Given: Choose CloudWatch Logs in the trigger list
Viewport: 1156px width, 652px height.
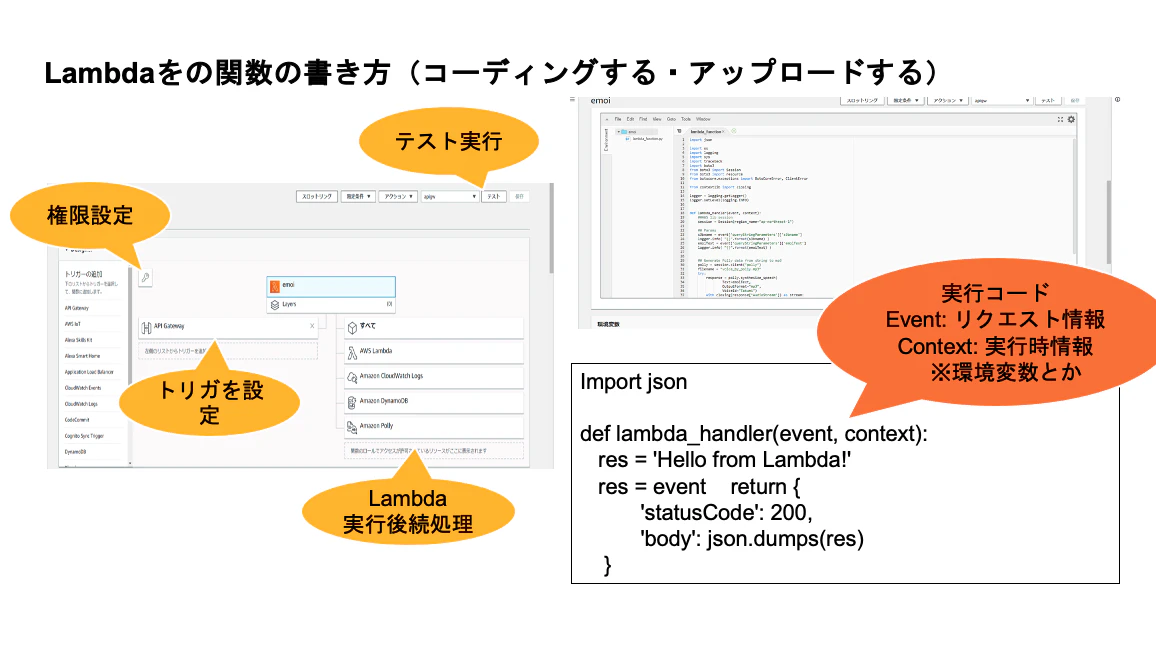Looking at the screenshot, I should click(81, 404).
